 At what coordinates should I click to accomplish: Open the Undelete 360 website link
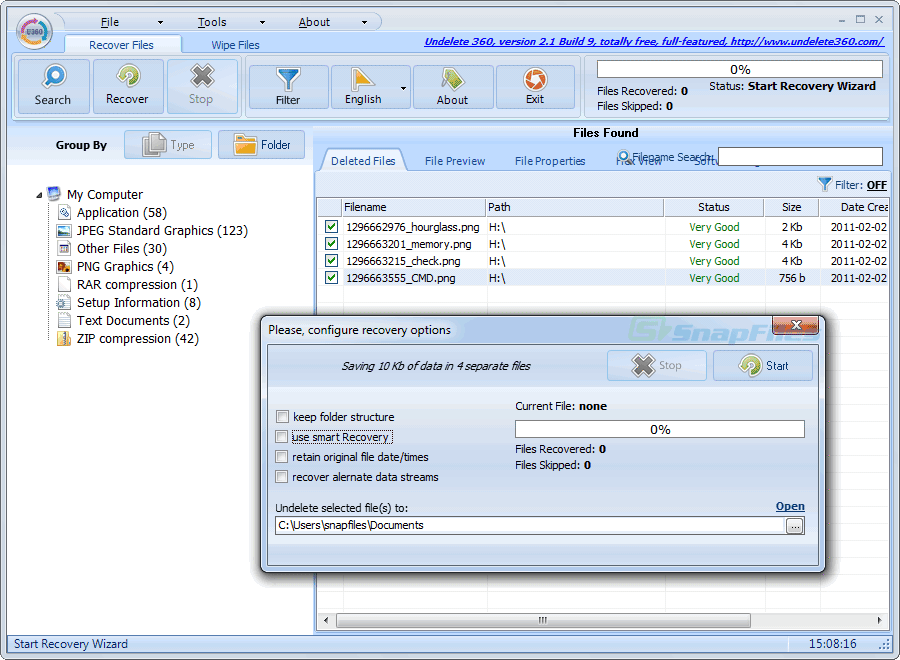point(654,41)
